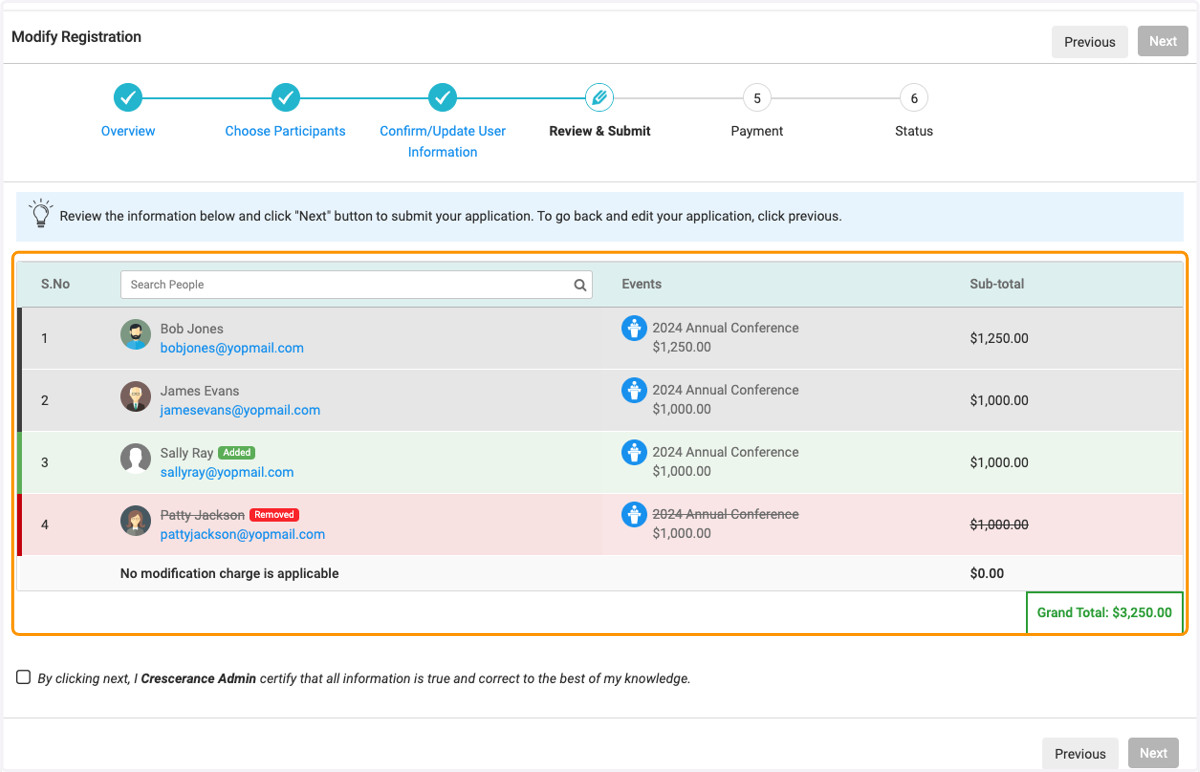Click the bottom Previous button
The image size is (1200, 772).
pos(1080,754)
